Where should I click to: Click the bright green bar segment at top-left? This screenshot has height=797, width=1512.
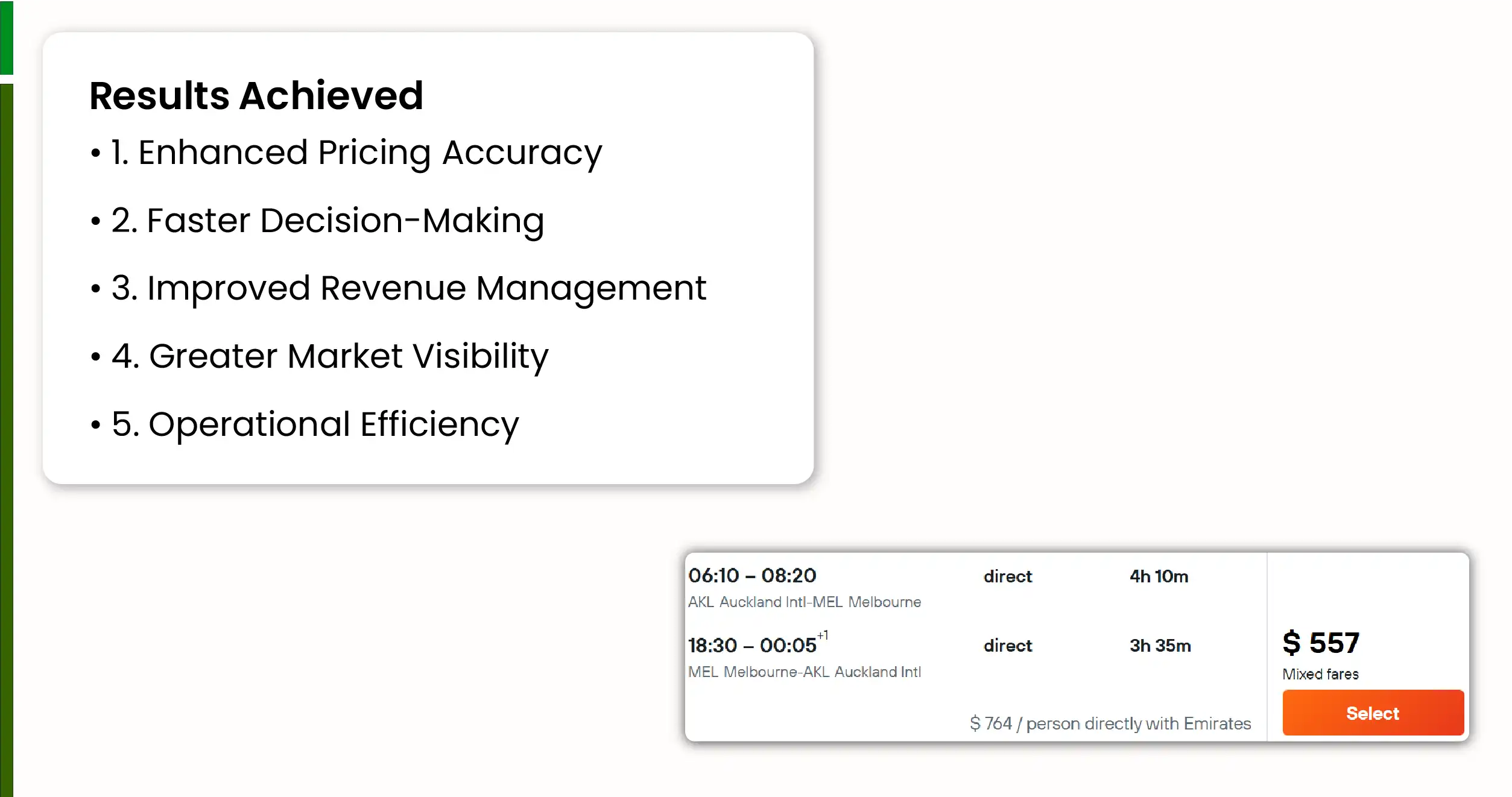pyautogui.click(x=6, y=37)
